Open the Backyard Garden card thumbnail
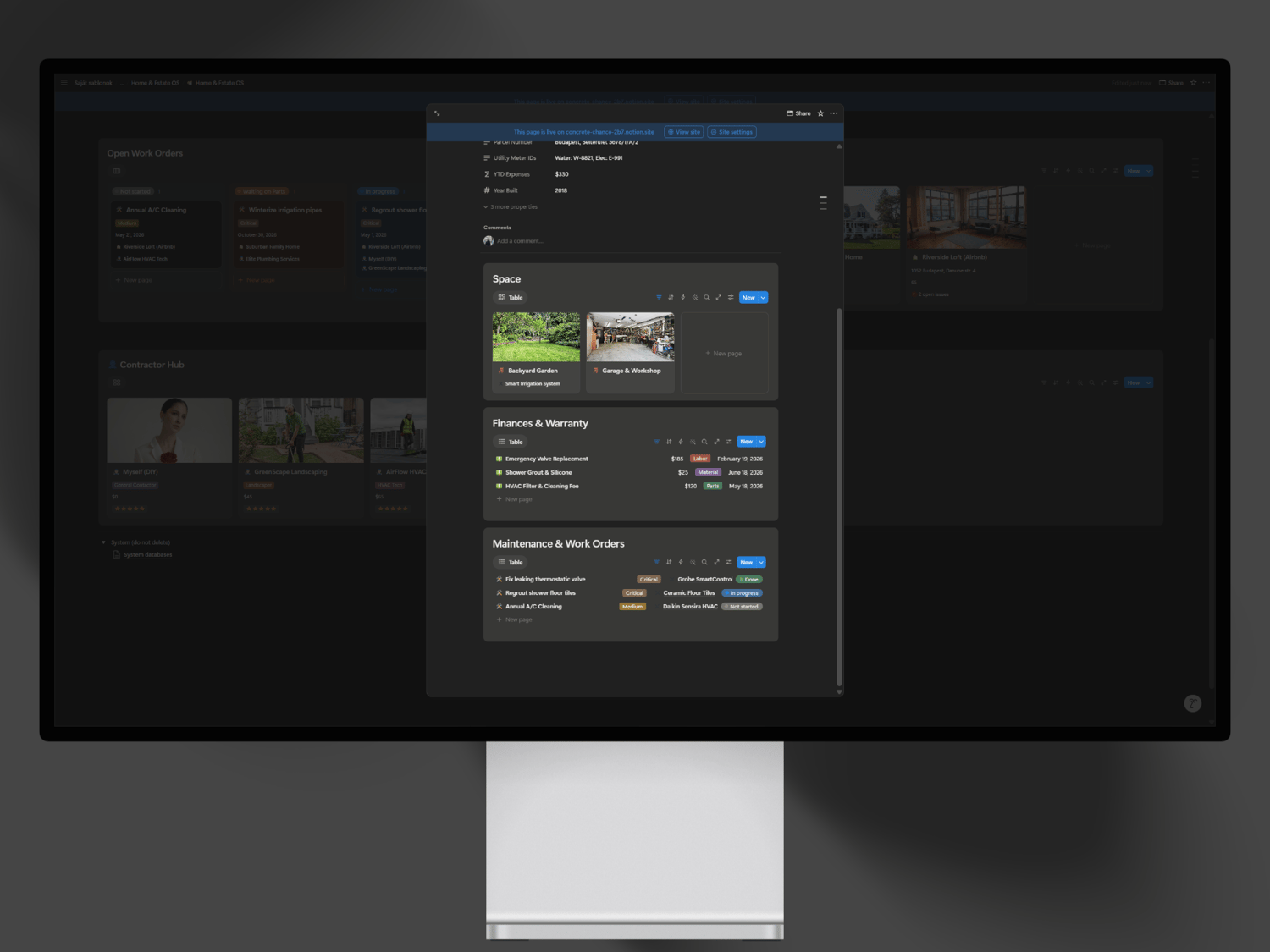 pyautogui.click(x=536, y=337)
